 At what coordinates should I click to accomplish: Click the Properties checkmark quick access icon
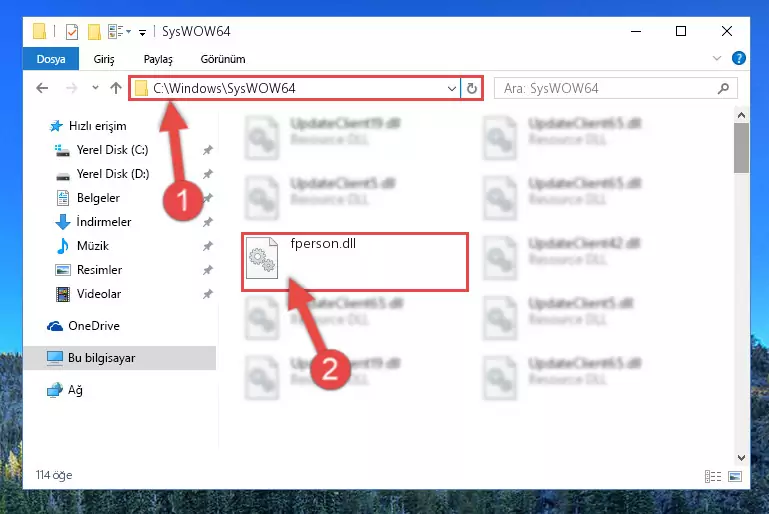pos(72,31)
